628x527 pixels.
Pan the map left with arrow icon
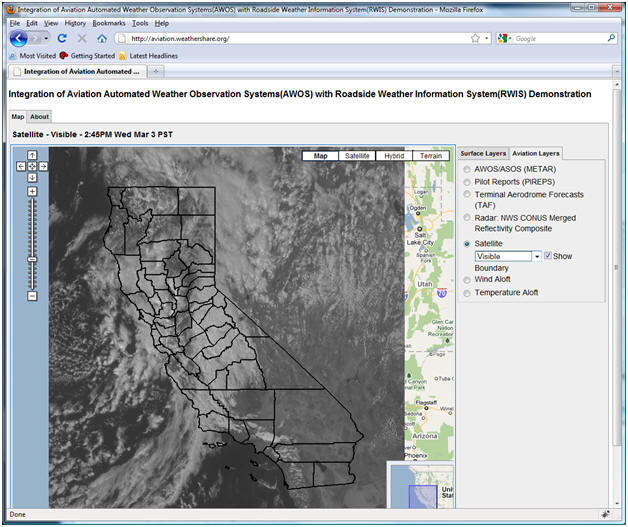pos(21,166)
